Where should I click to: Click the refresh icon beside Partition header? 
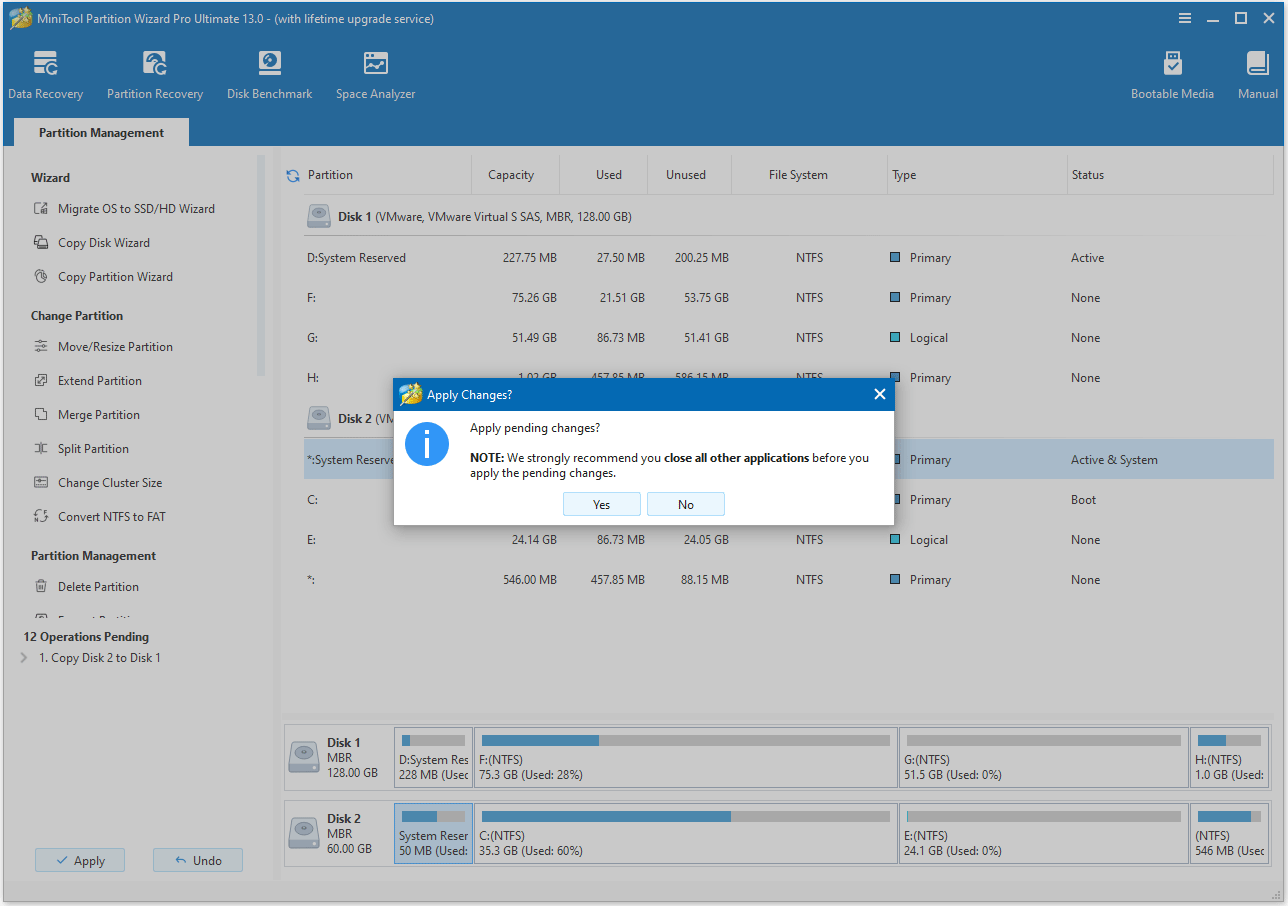click(x=293, y=176)
